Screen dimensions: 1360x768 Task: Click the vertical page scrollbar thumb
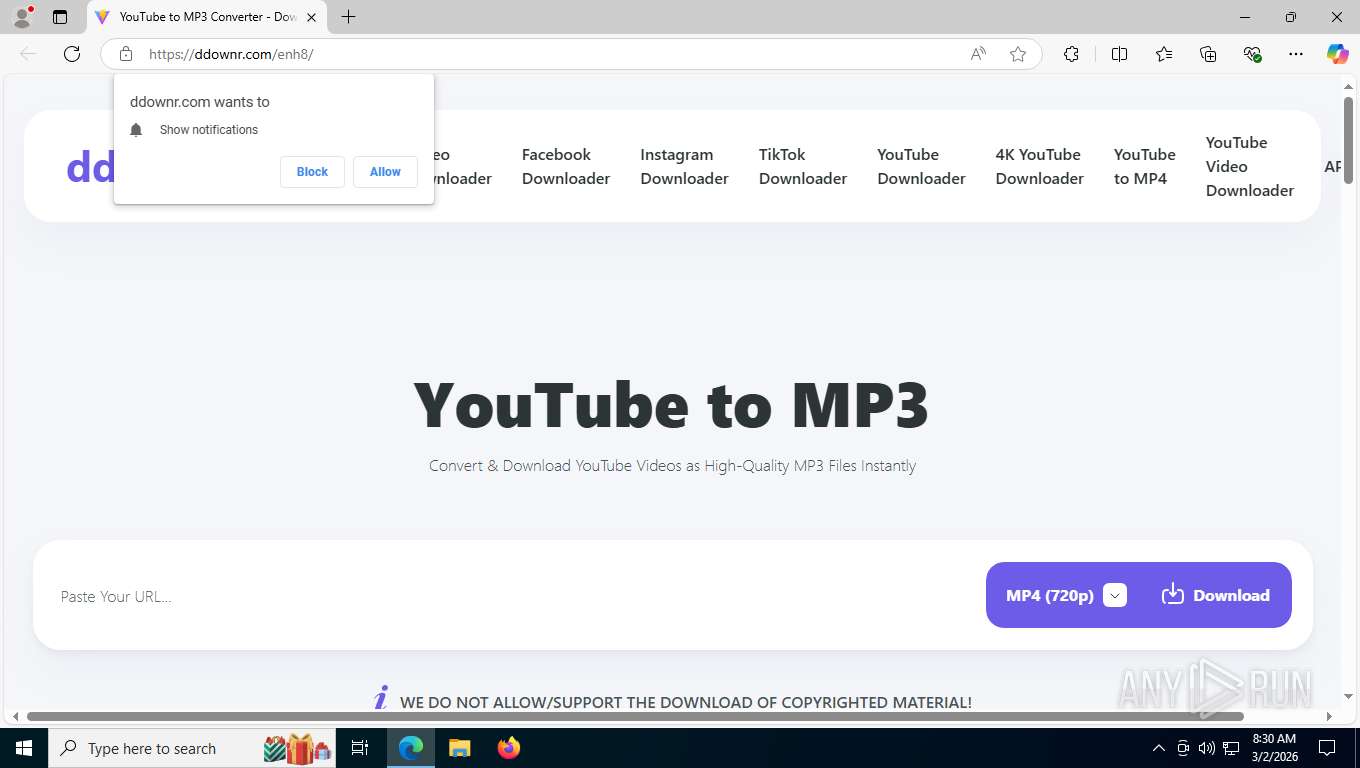pos(1348,140)
